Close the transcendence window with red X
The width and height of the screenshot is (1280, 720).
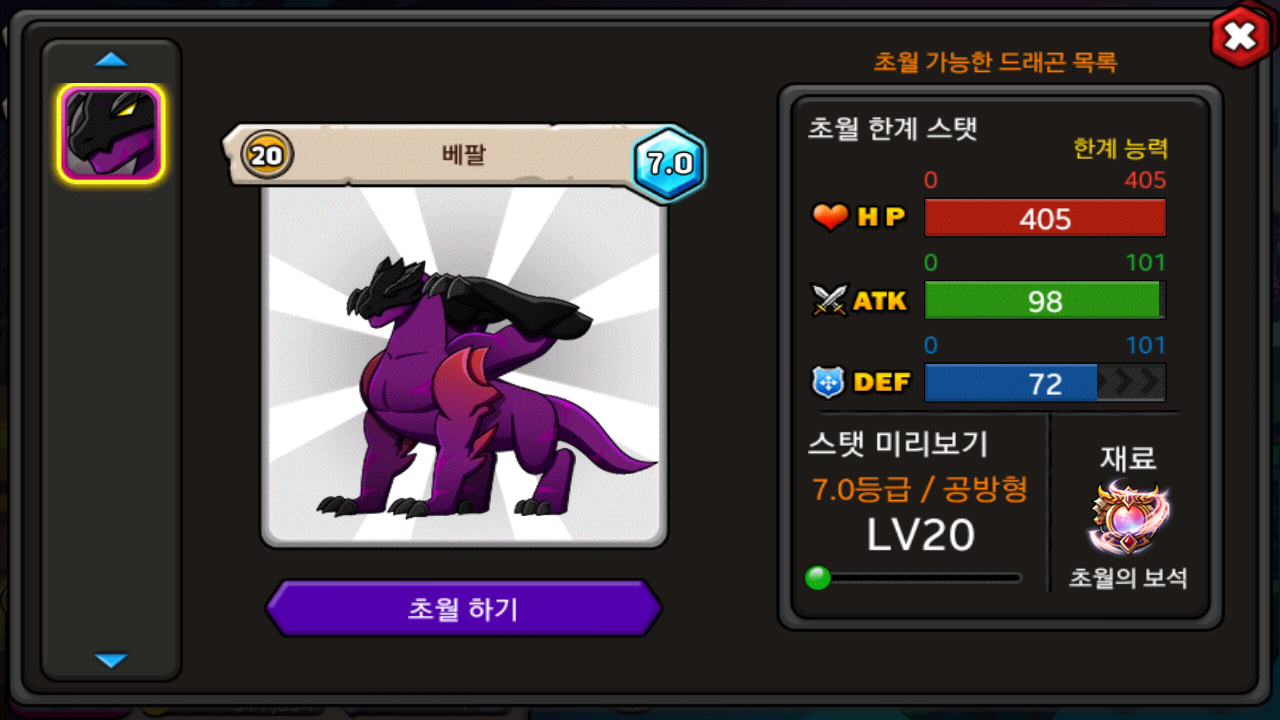[x=1240, y=37]
